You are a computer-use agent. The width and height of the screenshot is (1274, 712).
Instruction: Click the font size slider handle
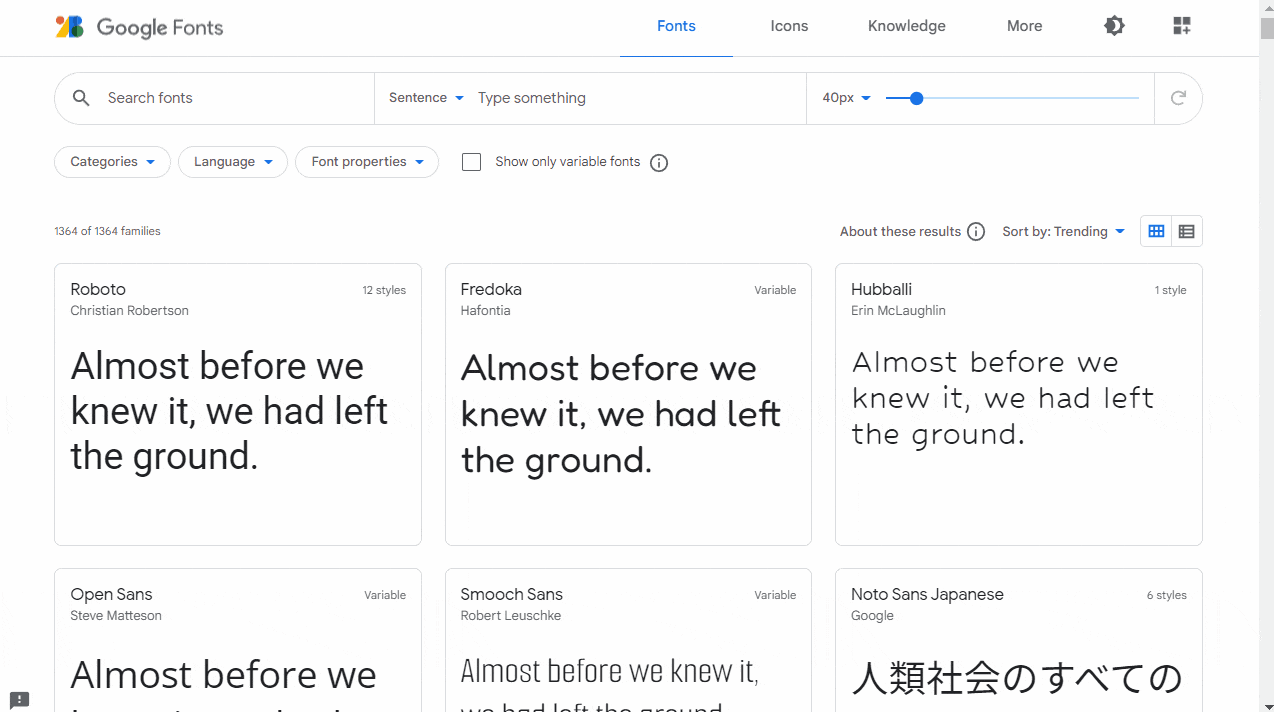coord(916,98)
